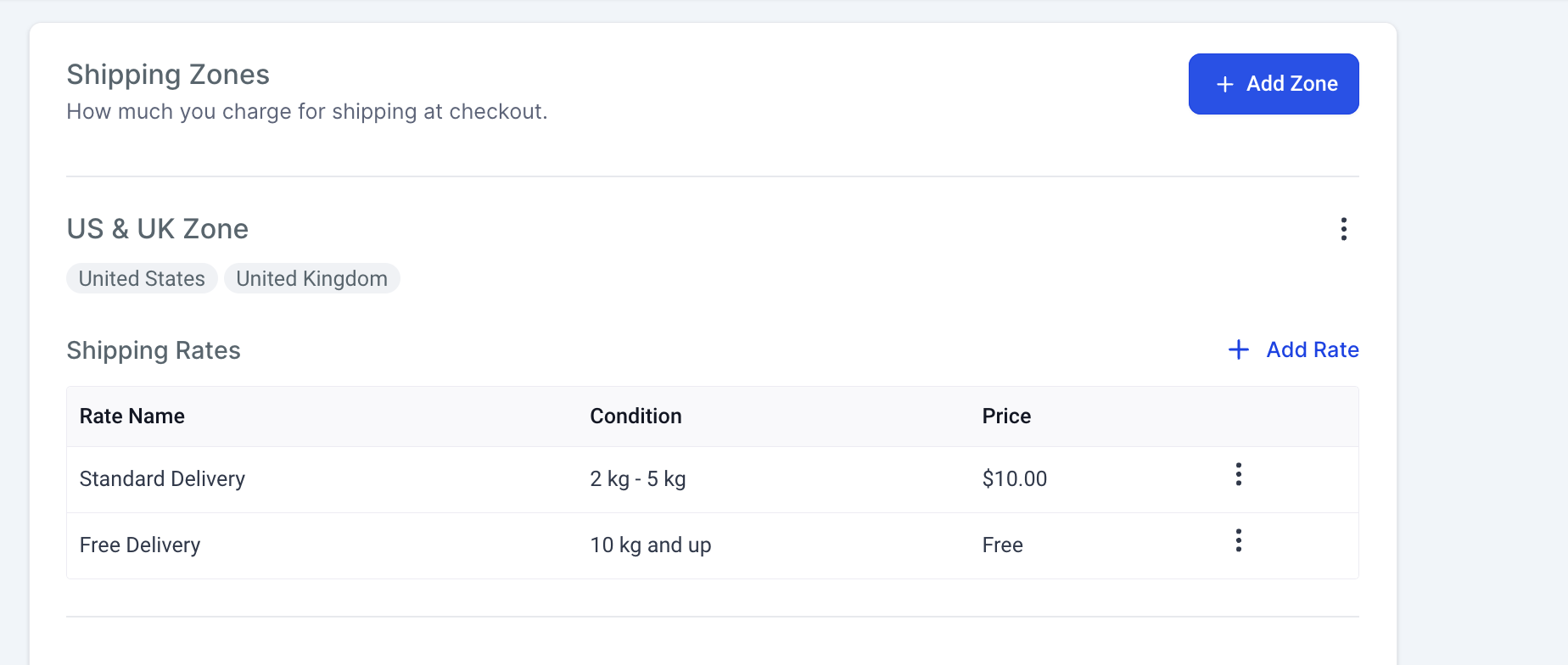Select the Standard Delivery rate row
1568x665 pixels.
tap(713, 479)
